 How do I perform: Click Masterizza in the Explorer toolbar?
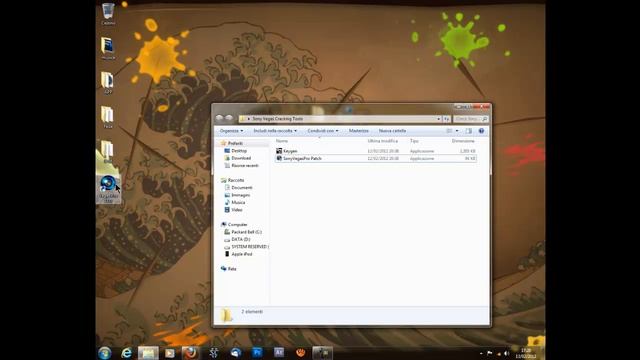(359, 131)
